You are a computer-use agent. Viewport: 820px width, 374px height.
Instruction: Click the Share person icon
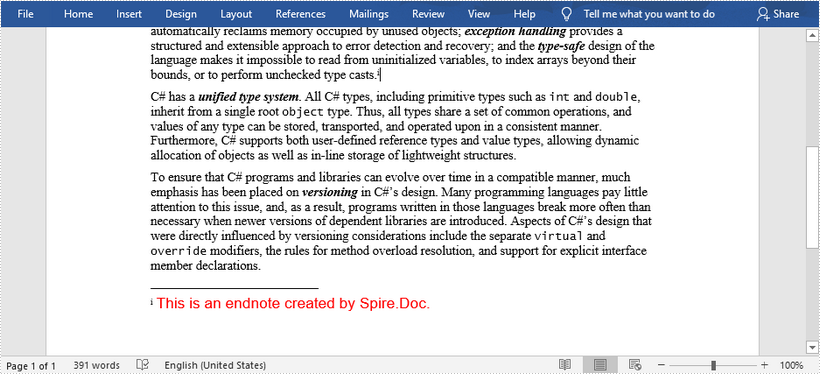(762, 14)
